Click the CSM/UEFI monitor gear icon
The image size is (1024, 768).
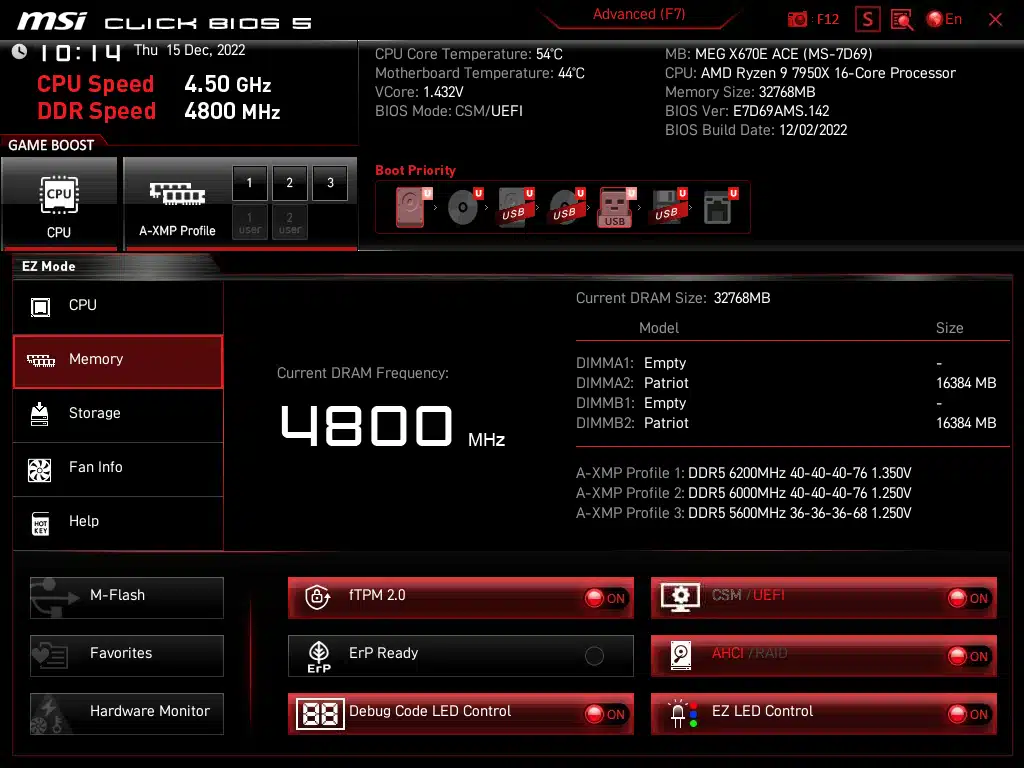[x=680, y=597]
